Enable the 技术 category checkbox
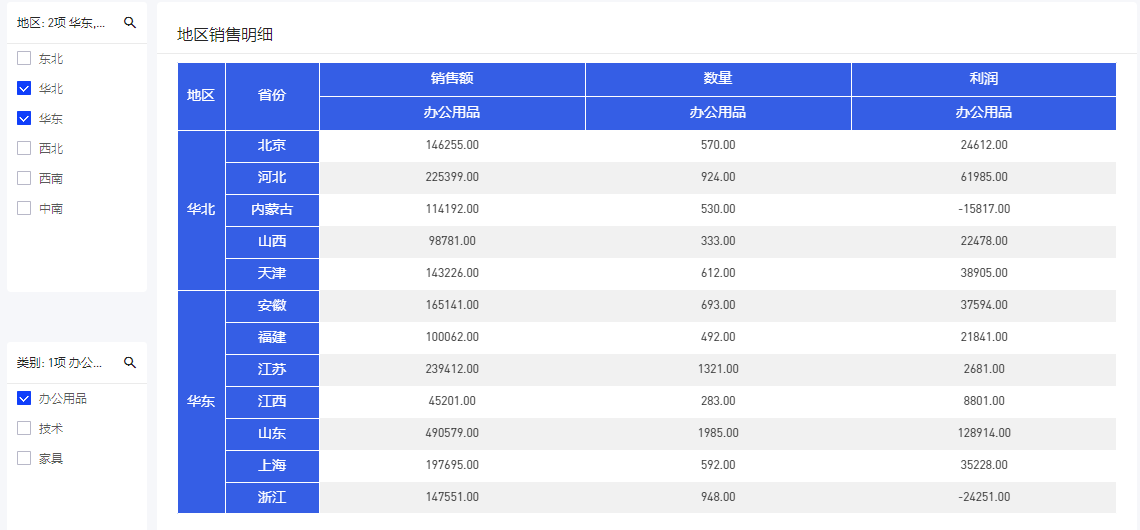Screen dimensions: 1140x530 tap(25, 429)
